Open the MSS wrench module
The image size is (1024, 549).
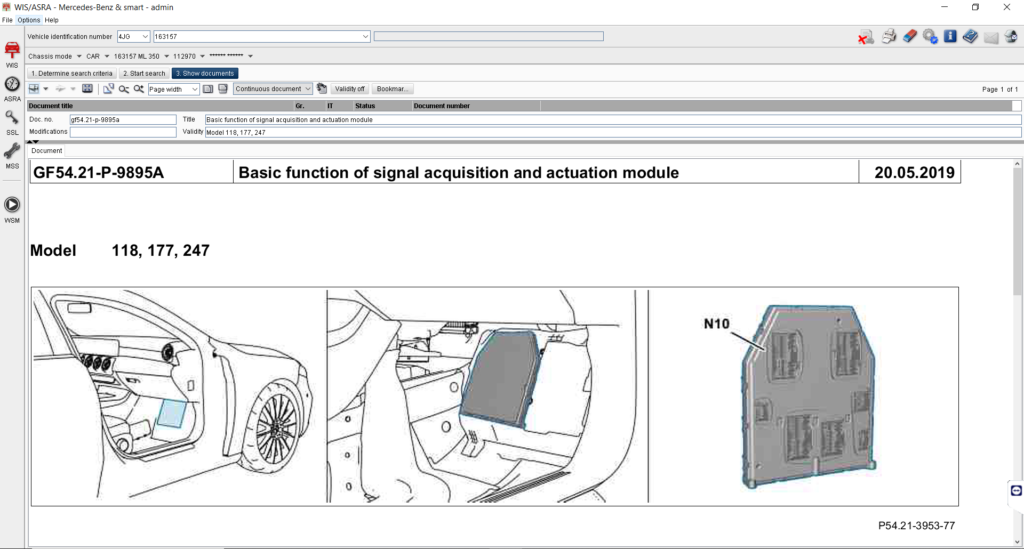tap(12, 155)
